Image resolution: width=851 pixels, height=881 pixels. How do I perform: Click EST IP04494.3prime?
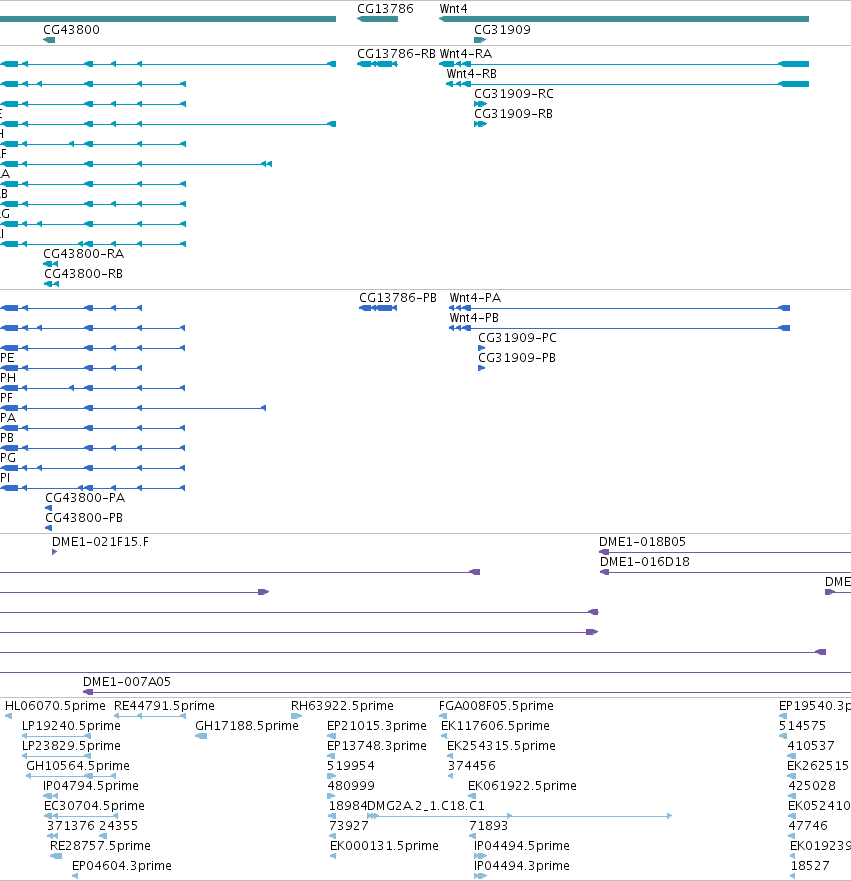tap(522, 866)
